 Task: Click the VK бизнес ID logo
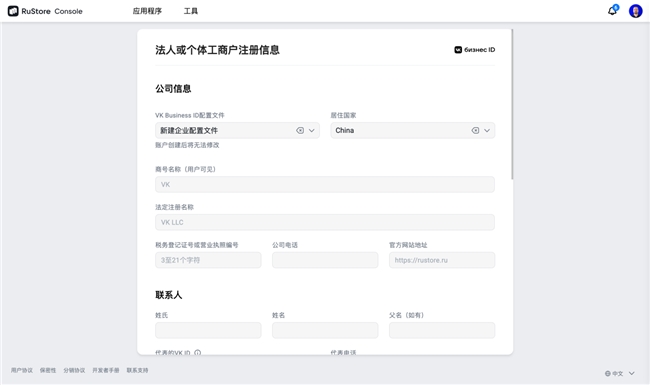click(475, 50)
